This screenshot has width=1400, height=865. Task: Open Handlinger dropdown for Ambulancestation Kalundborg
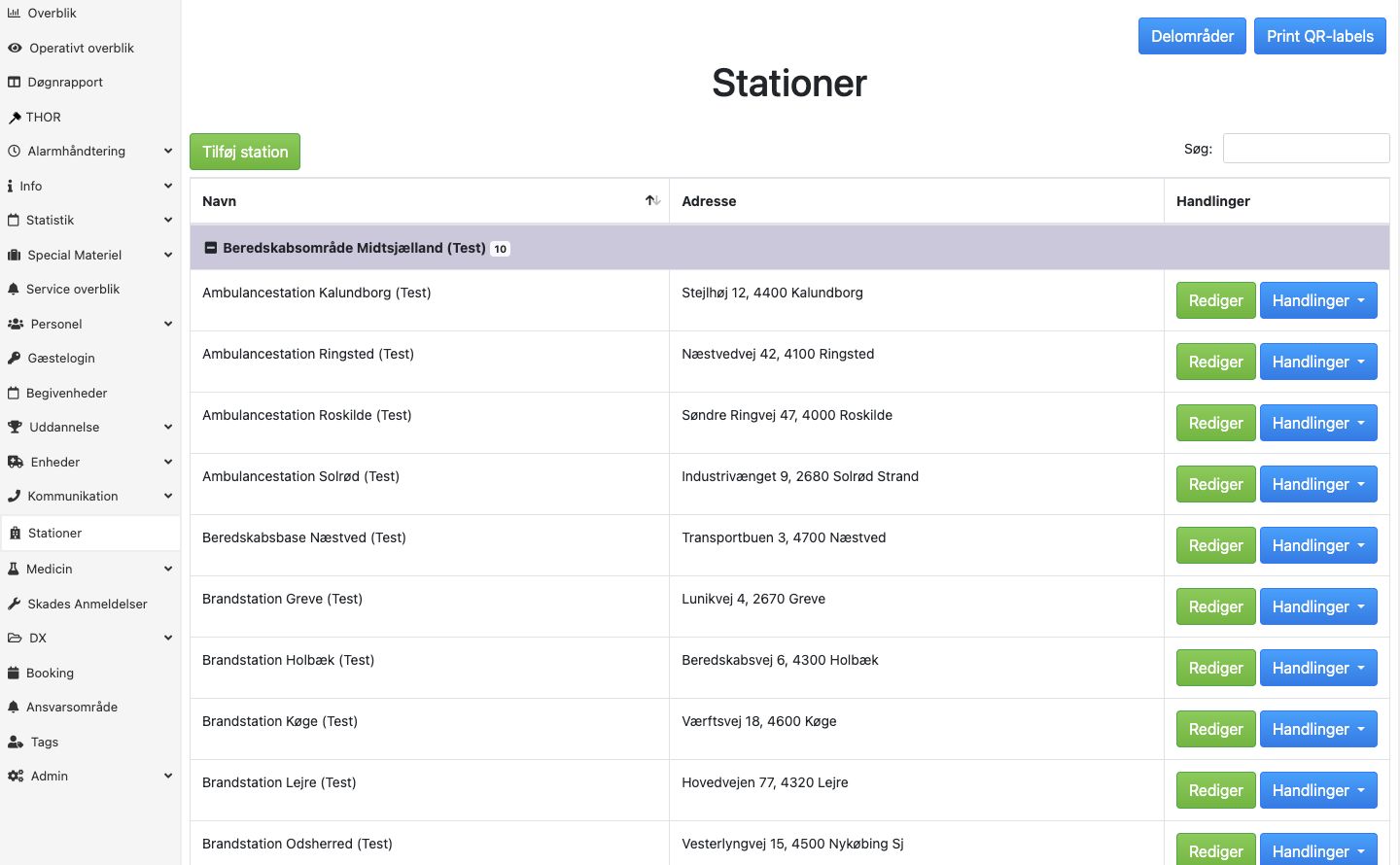(1318, 301)
